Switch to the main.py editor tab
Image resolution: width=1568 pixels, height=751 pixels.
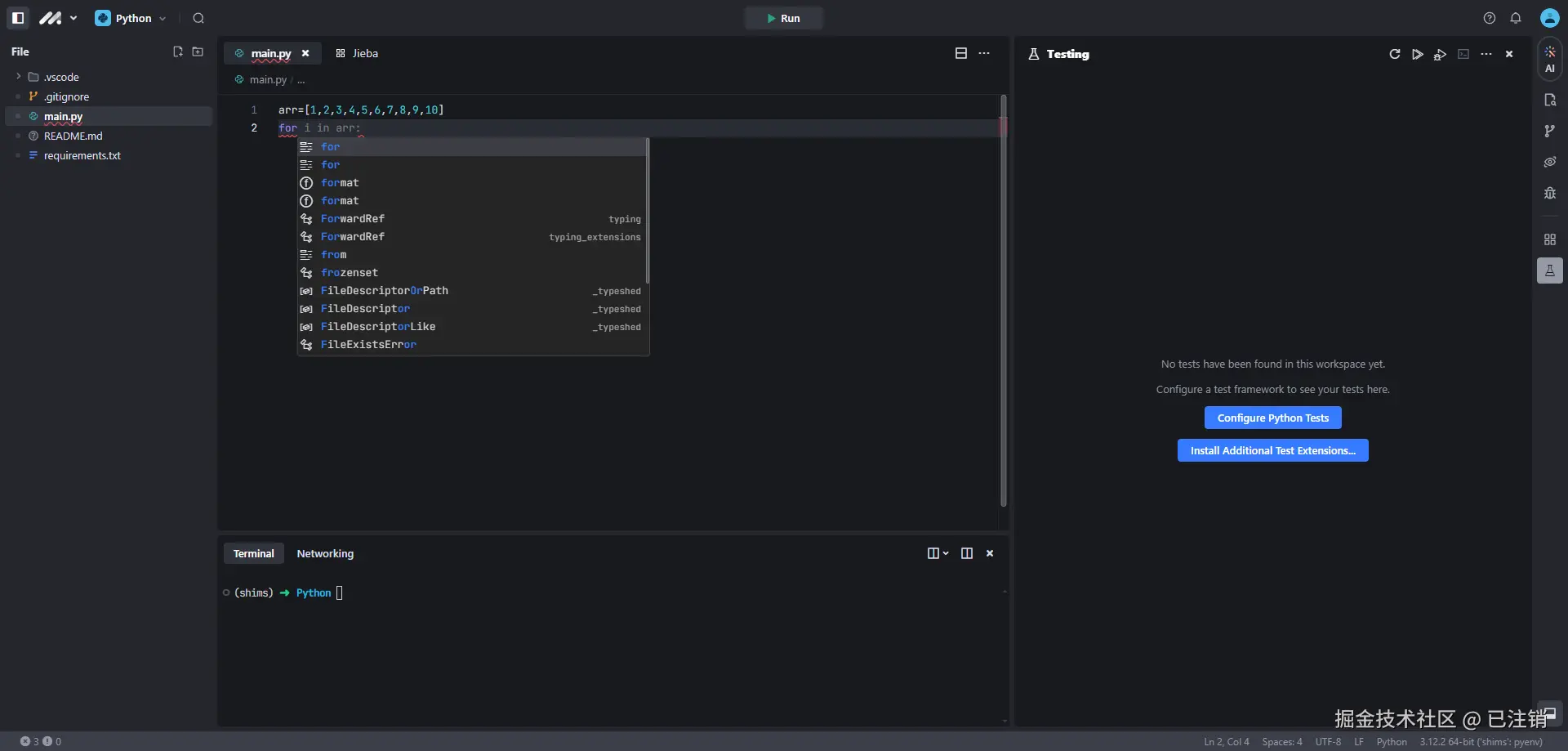pos(269,53)
